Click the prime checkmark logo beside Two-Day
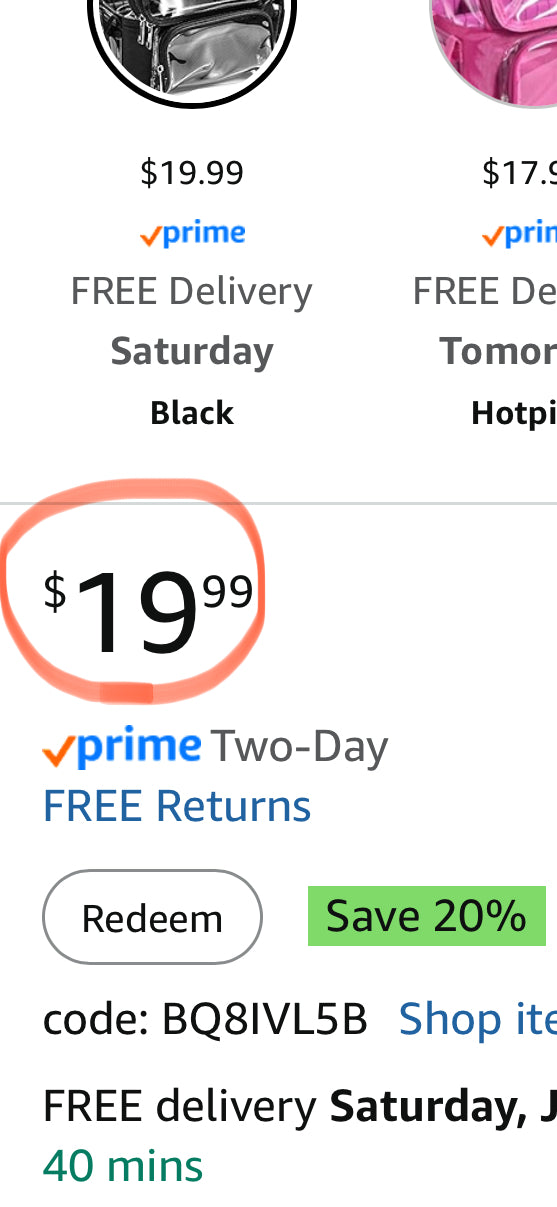Screen dimensions: 557x1207 [122, 747]
